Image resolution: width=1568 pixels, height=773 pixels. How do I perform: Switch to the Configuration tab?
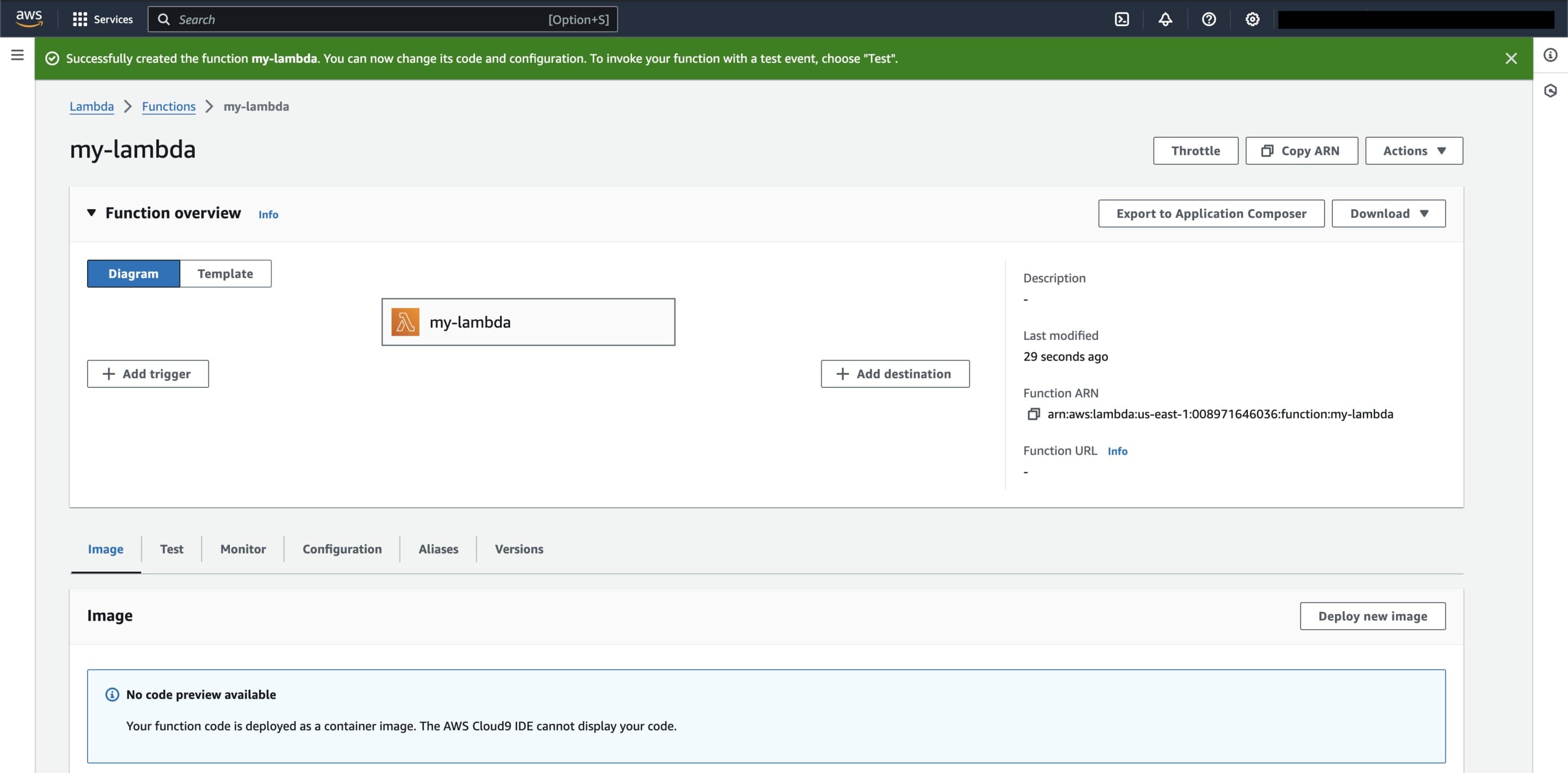[342, 549]
